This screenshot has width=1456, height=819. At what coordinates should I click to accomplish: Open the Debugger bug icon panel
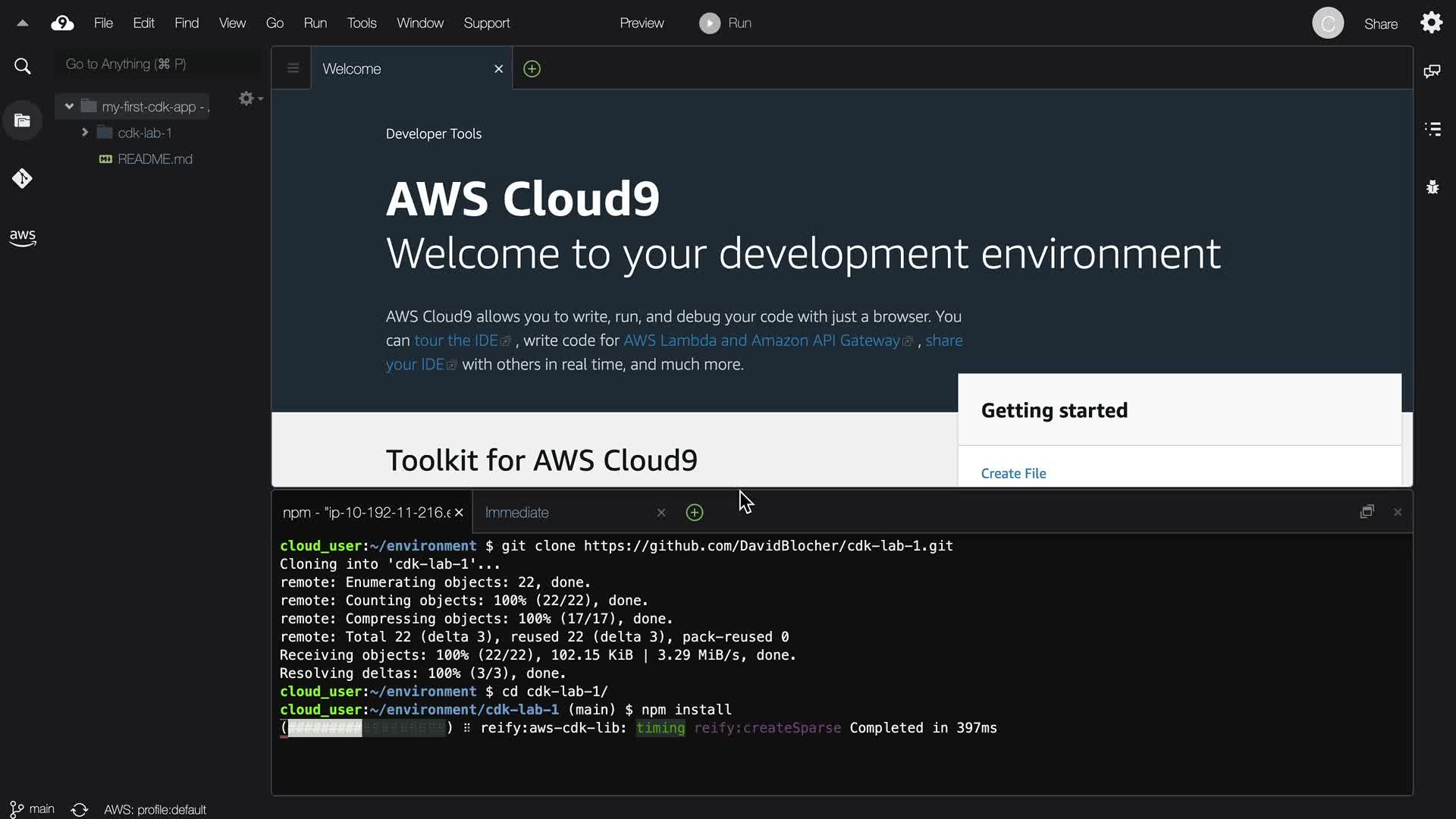coord(1432,187)
